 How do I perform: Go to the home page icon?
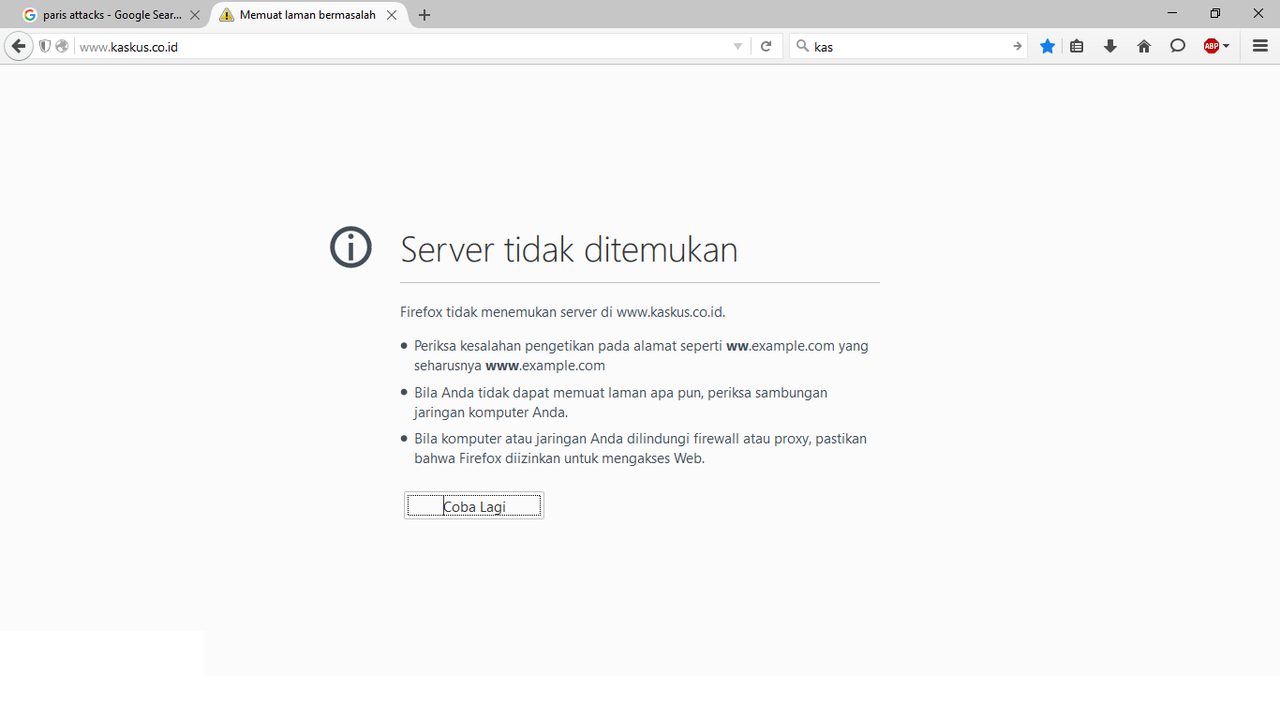tap(1144, 46)
